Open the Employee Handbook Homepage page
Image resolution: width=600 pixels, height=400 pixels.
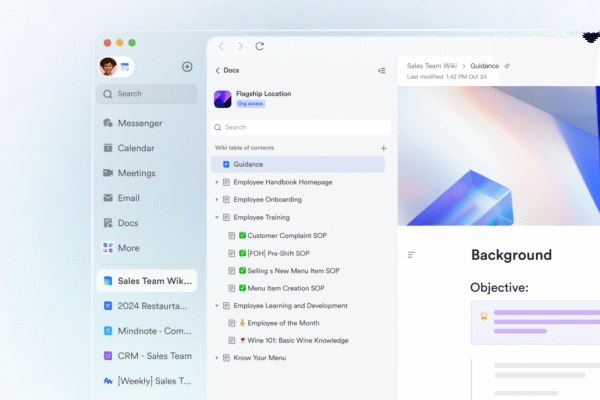coord(283,182)
